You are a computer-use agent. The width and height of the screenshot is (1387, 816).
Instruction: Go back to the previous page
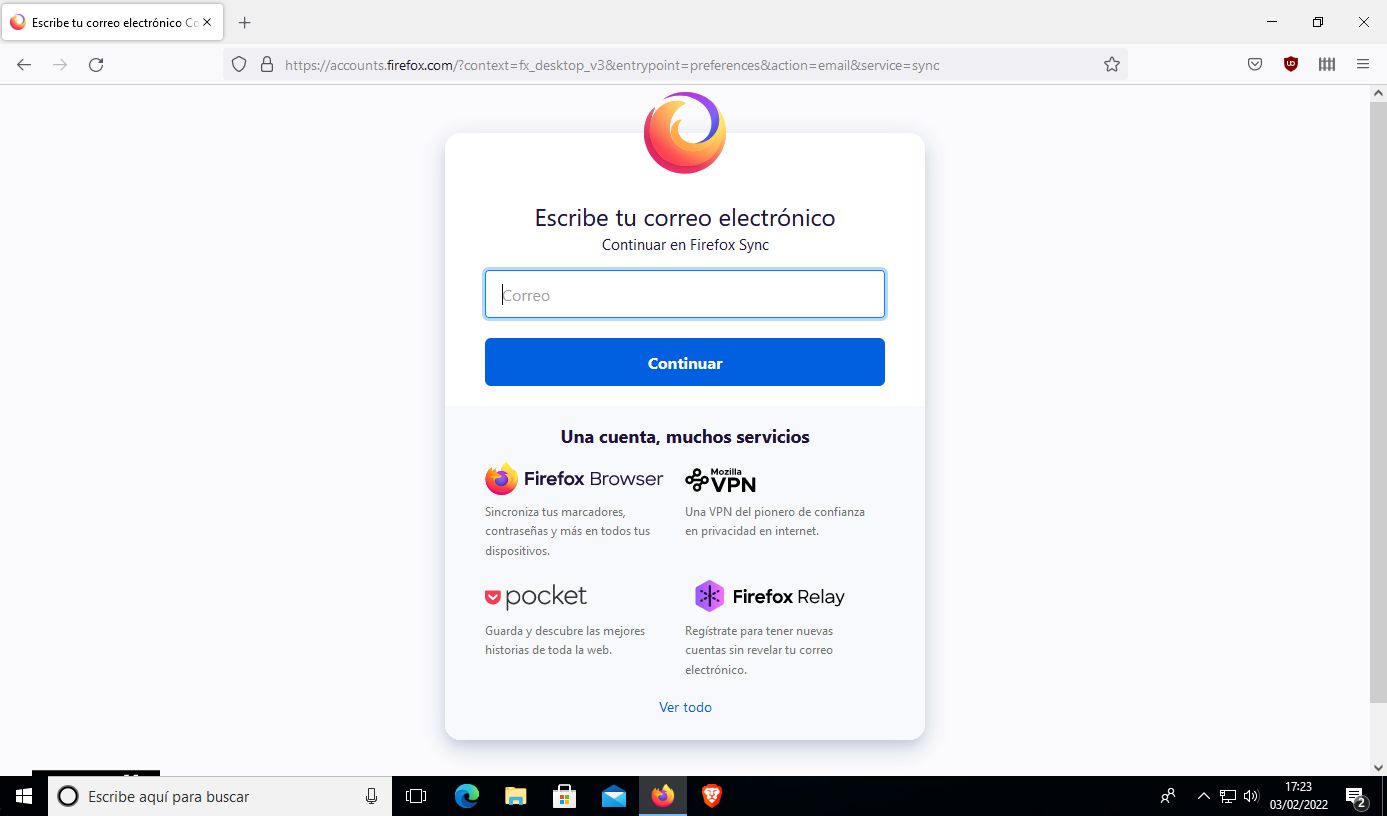coord(24,65)
